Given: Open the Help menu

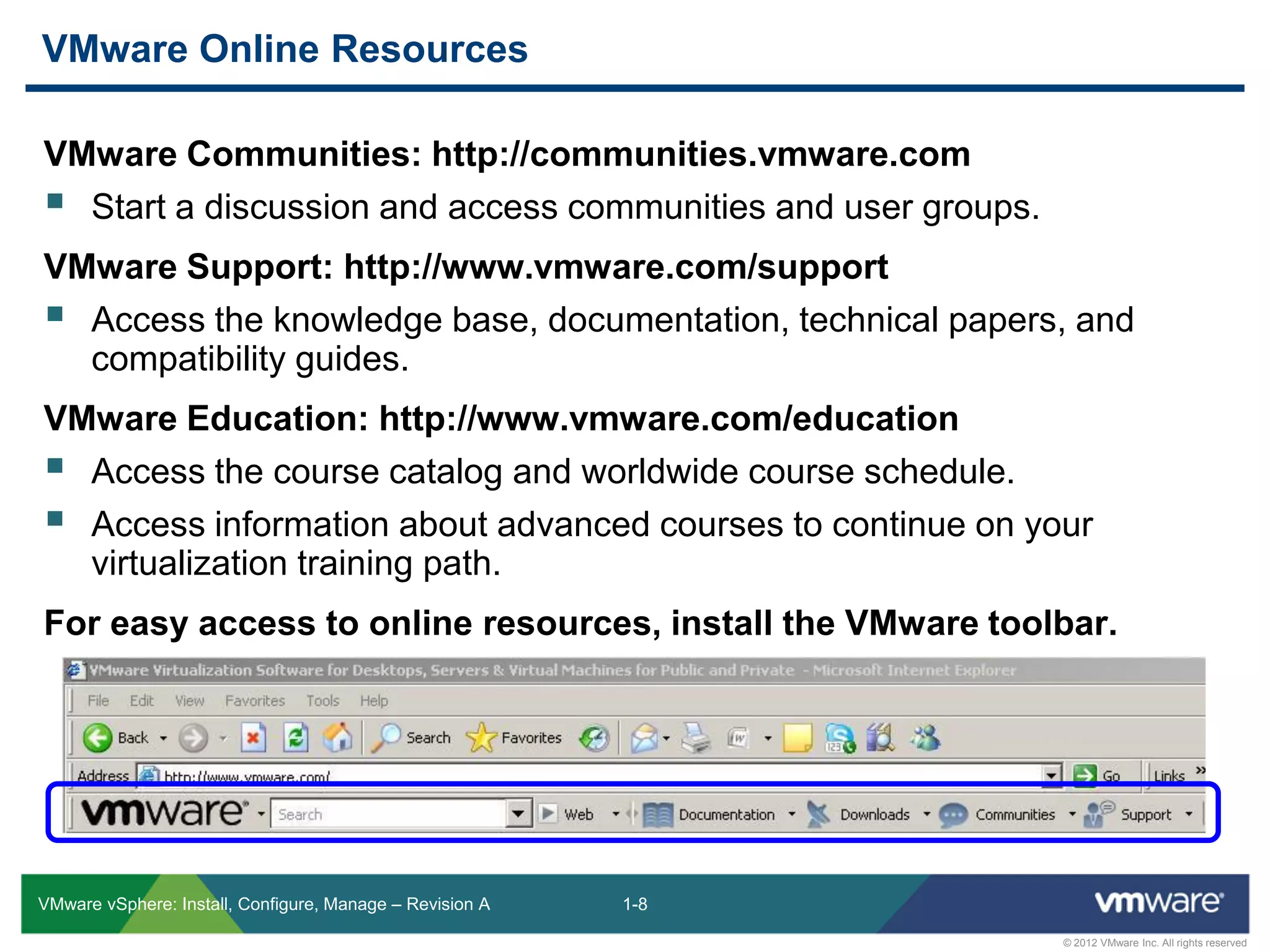Looking at the screenshot, I should coord(374,700).
